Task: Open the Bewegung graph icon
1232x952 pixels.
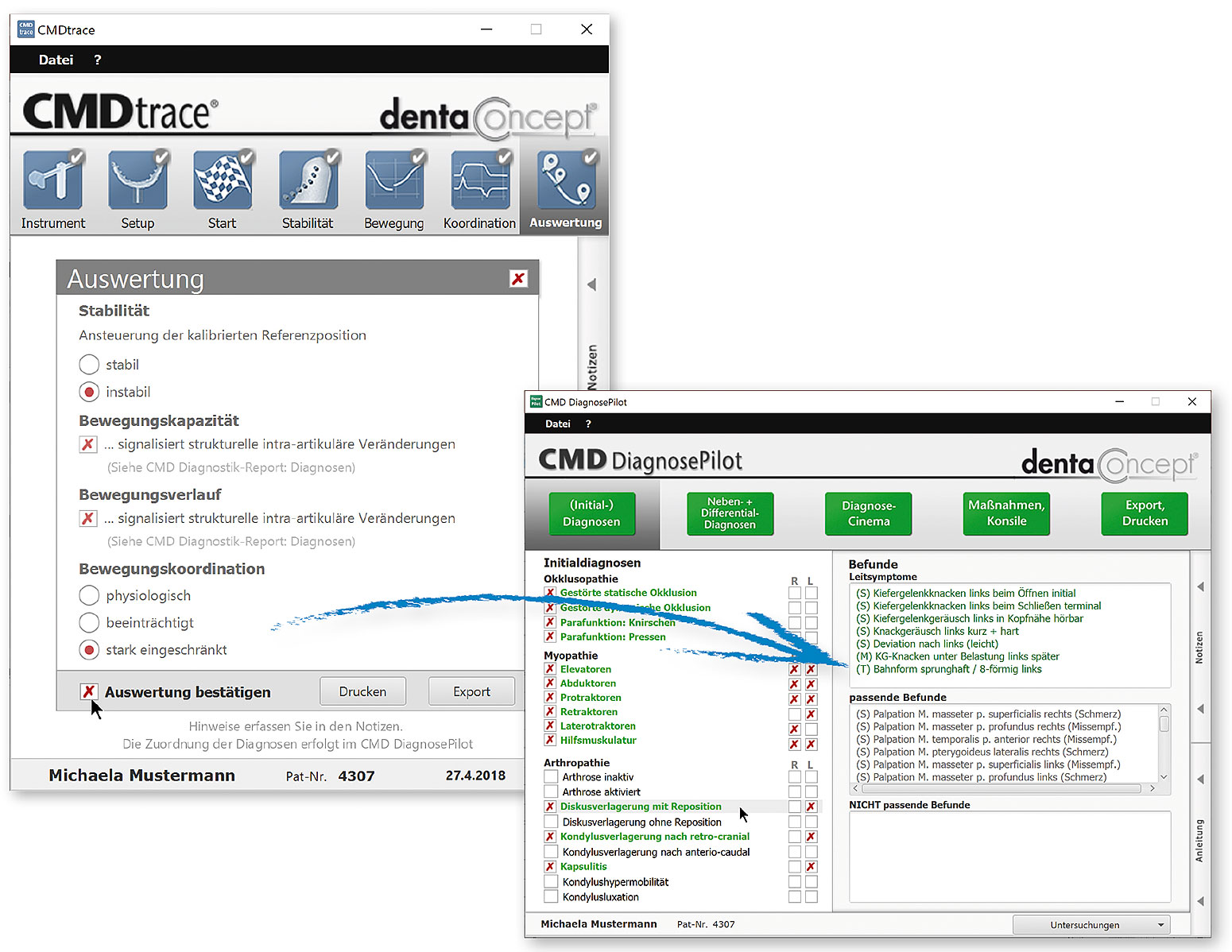Action: point(394,180)
